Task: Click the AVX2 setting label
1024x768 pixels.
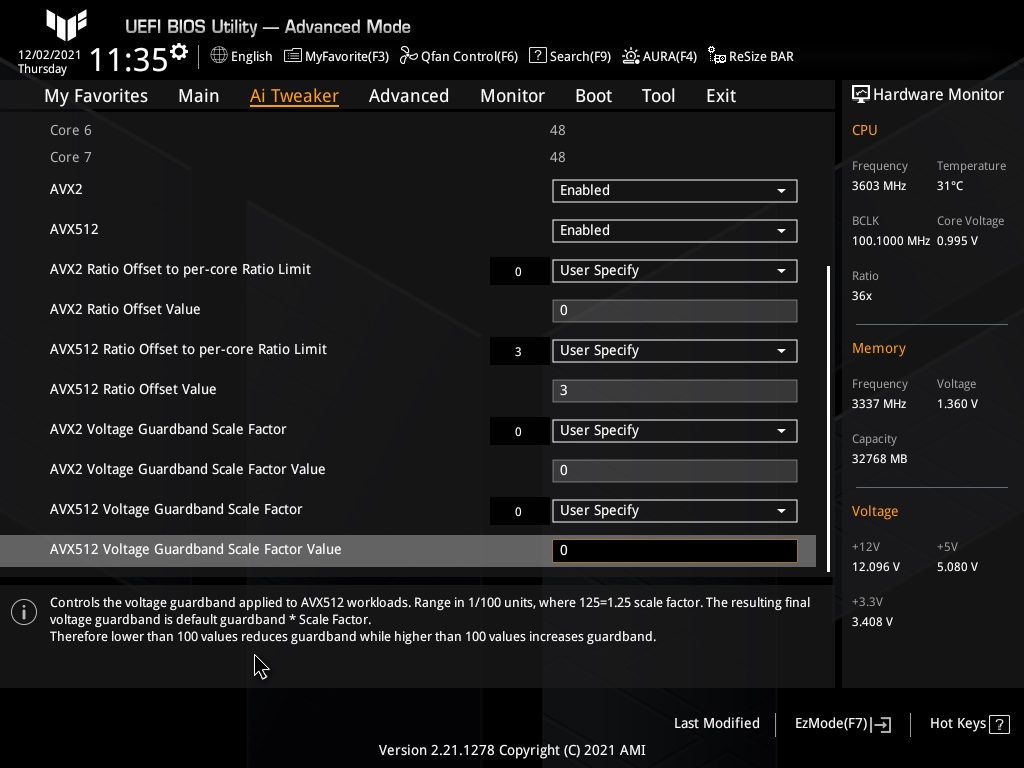Action: click(x=66, y=189)
